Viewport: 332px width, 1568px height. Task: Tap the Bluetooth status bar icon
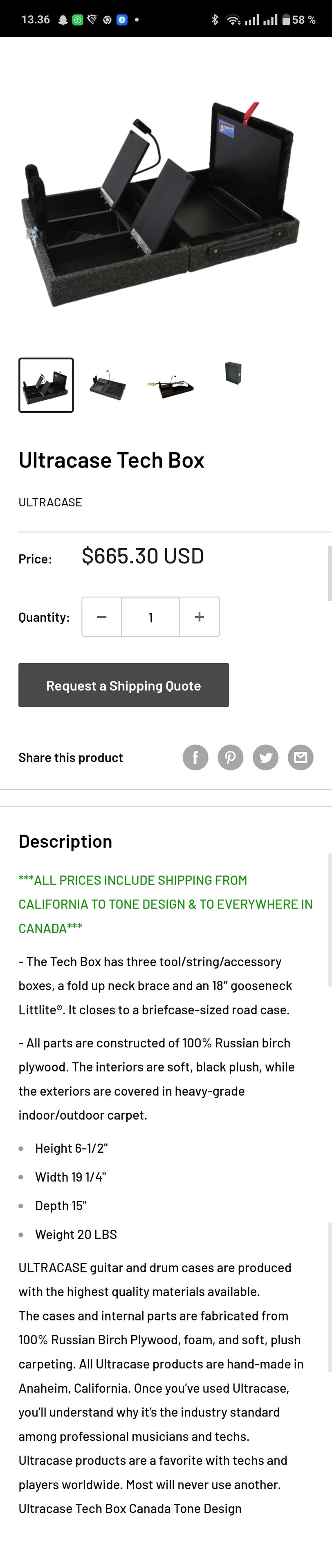point(214,20)
